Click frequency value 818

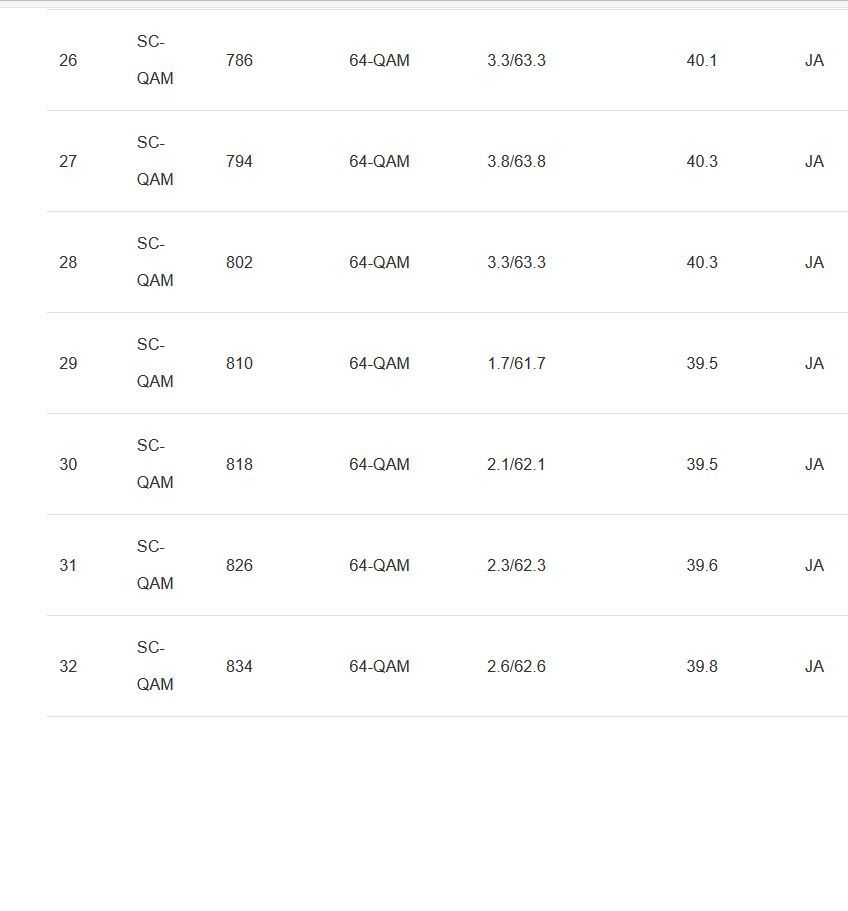(x=239, y=465)
